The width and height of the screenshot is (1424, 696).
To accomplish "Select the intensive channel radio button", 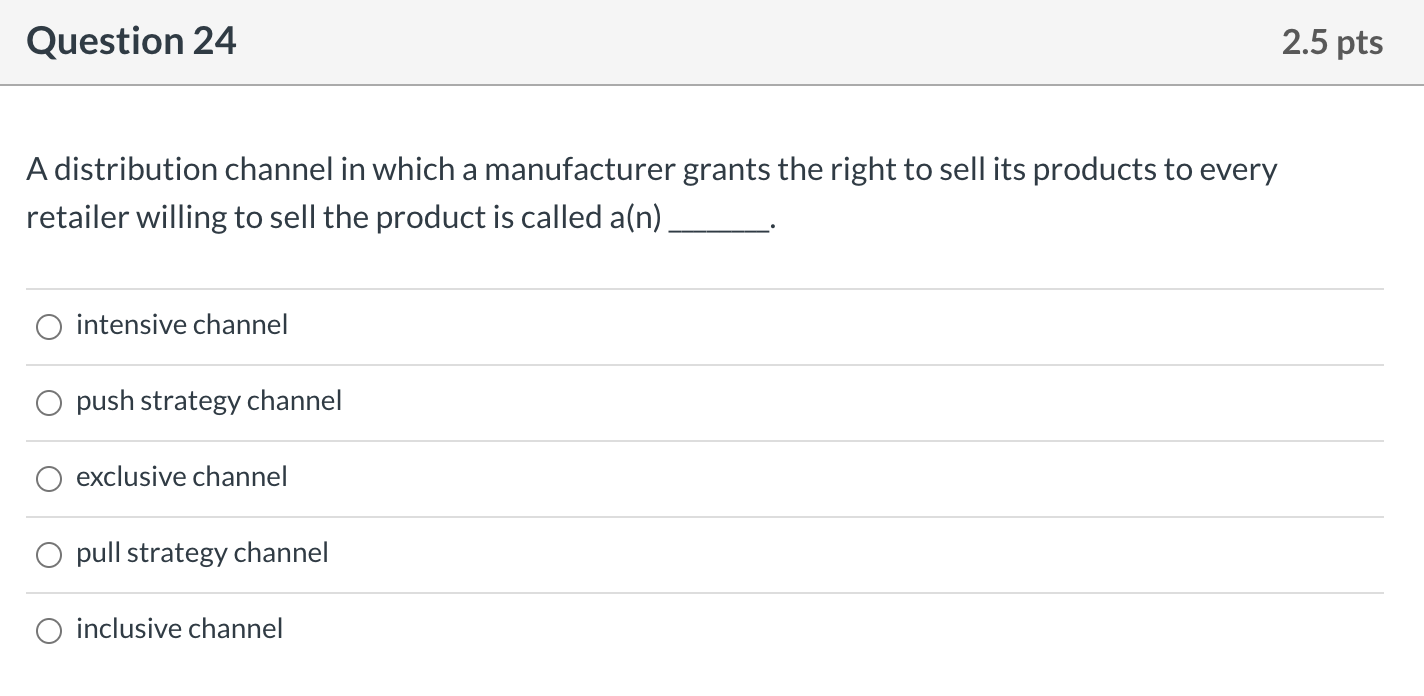I will click(48, 326).
